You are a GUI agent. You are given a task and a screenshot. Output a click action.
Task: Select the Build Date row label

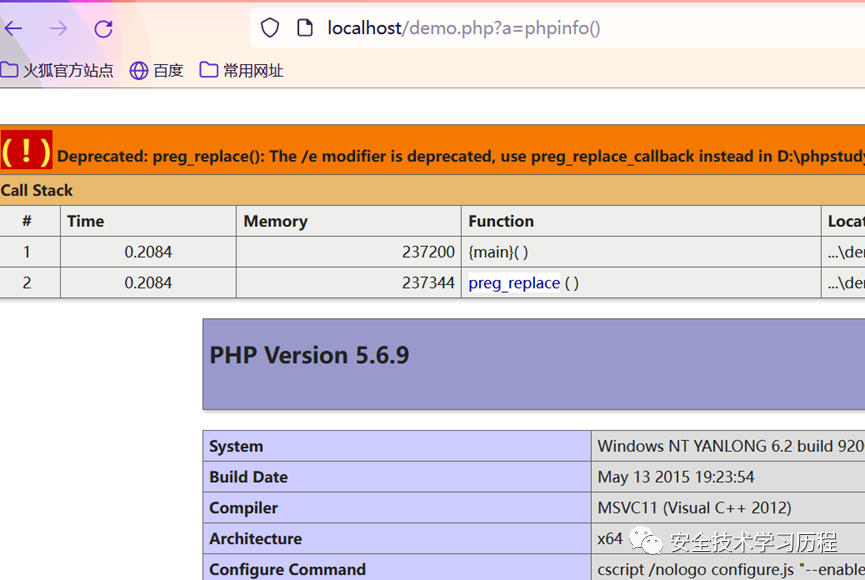coord(248,477)
